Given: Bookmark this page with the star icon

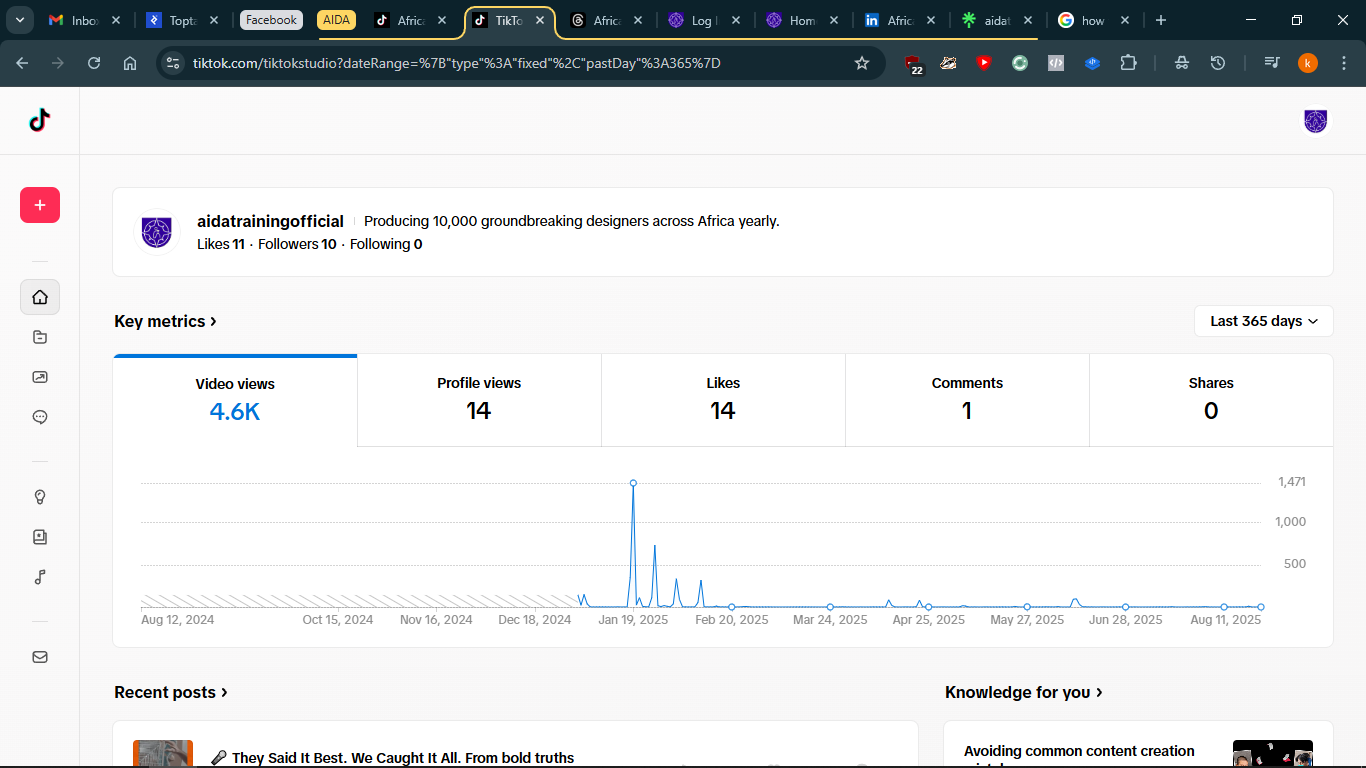Looking at the screenshot, I should click(862, 63).
